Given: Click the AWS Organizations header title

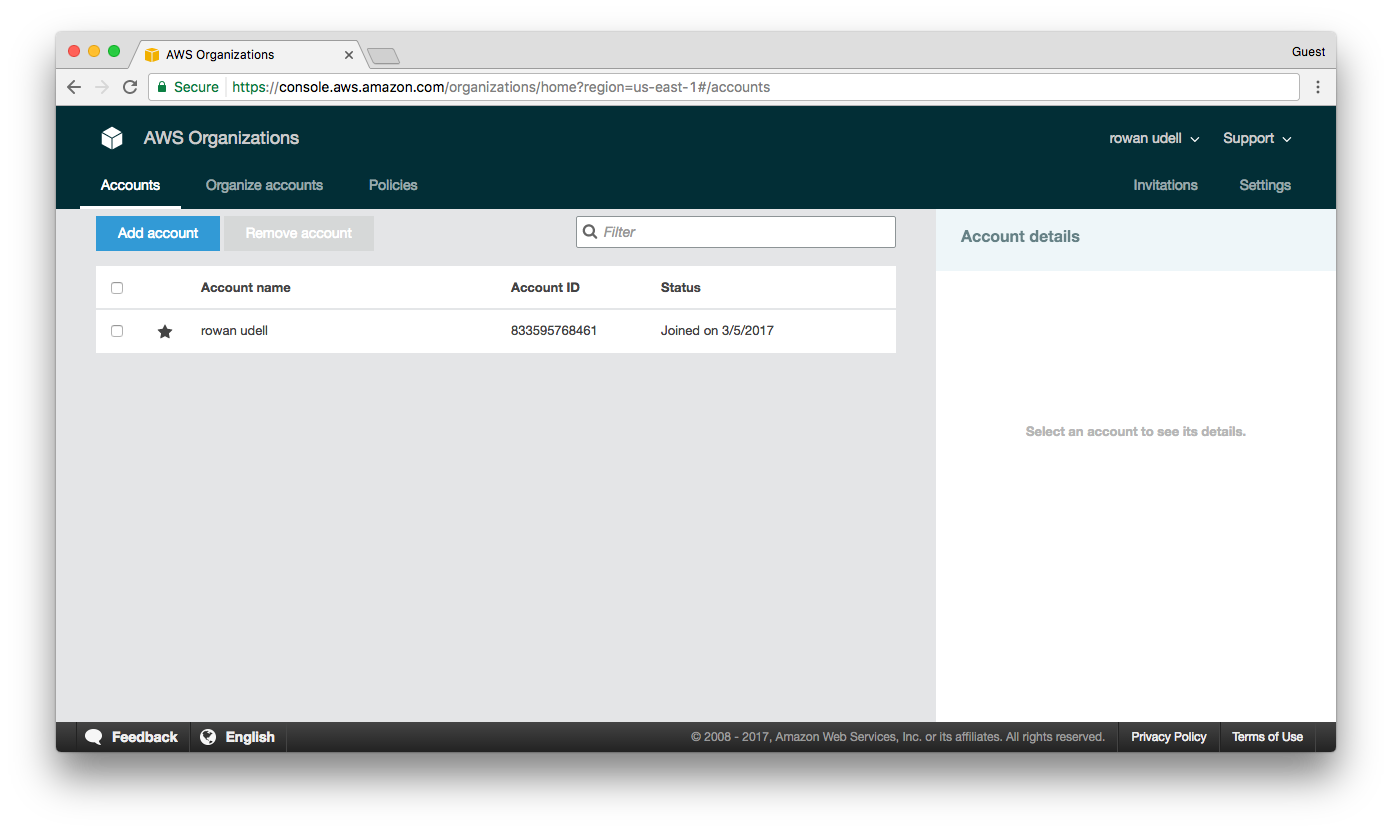Looking at the screenshot, I should pos(221,138).
